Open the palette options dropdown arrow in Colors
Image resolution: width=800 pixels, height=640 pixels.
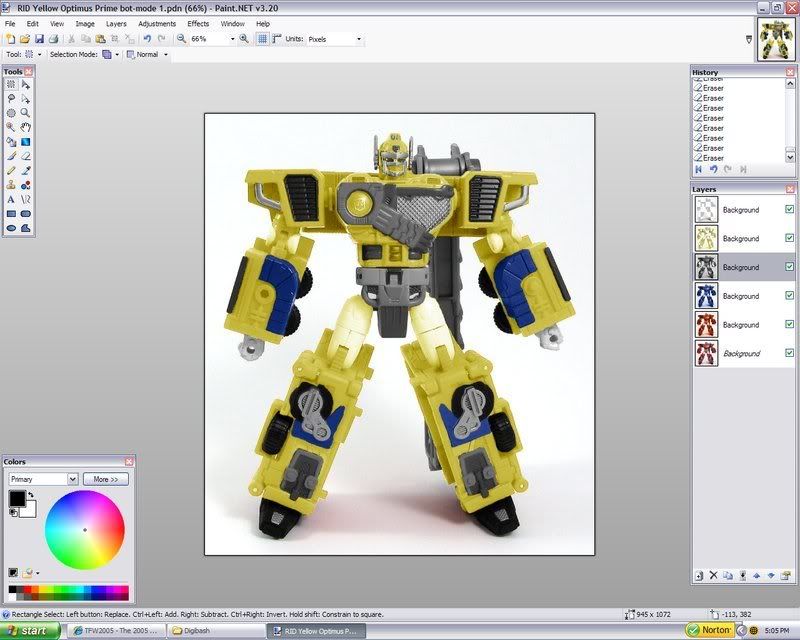pos(38,573)
